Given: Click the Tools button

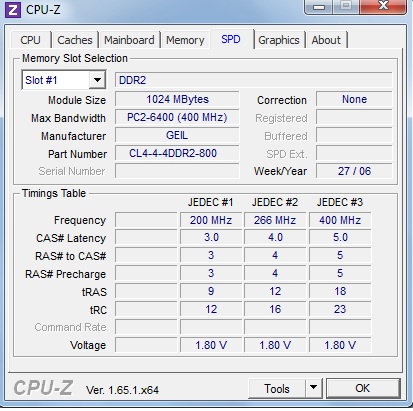Looking at the screenshot, I should (277, 388).
